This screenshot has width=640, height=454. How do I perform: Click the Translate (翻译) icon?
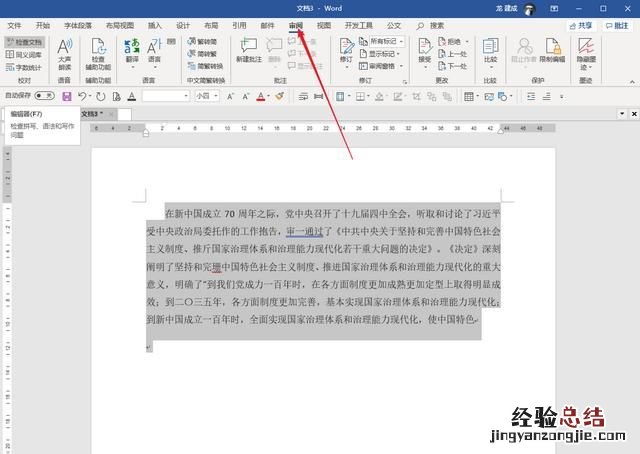(133, 50)
